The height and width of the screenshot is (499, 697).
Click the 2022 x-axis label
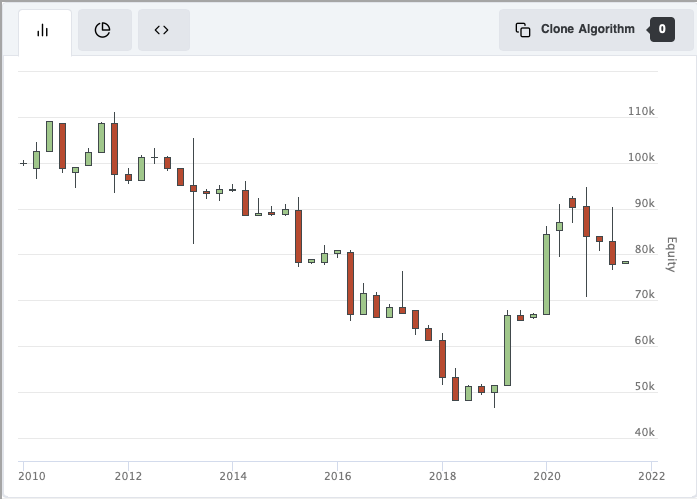(651, 476)
